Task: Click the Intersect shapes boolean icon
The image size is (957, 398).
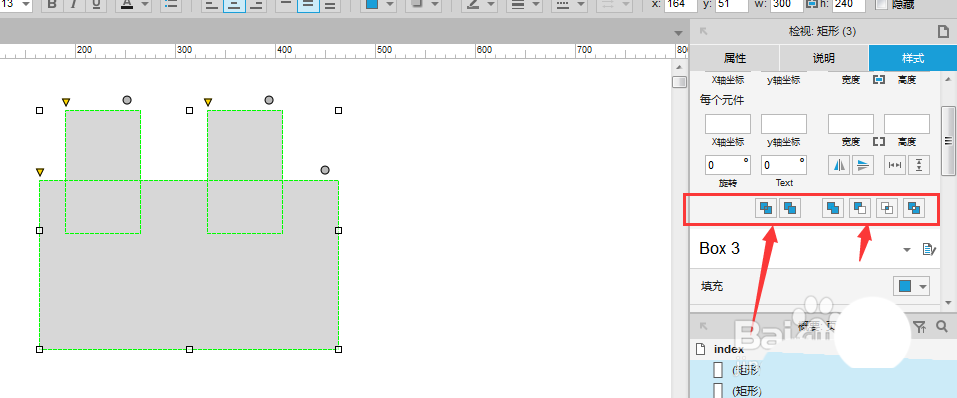Action: 887,208
